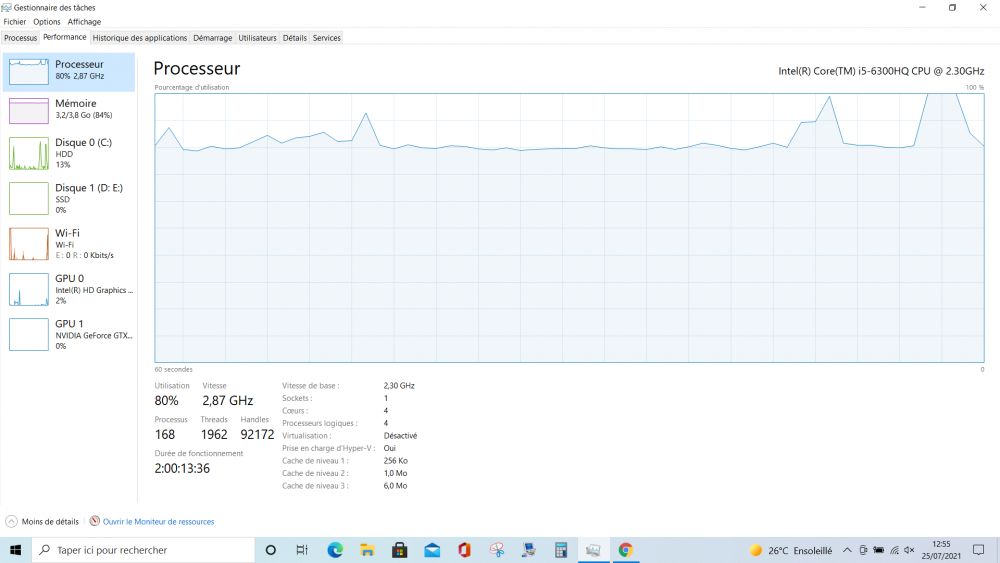Open the Windows Start menu
This screenshot has width=1000, height=563.
[x=15, y=550]
